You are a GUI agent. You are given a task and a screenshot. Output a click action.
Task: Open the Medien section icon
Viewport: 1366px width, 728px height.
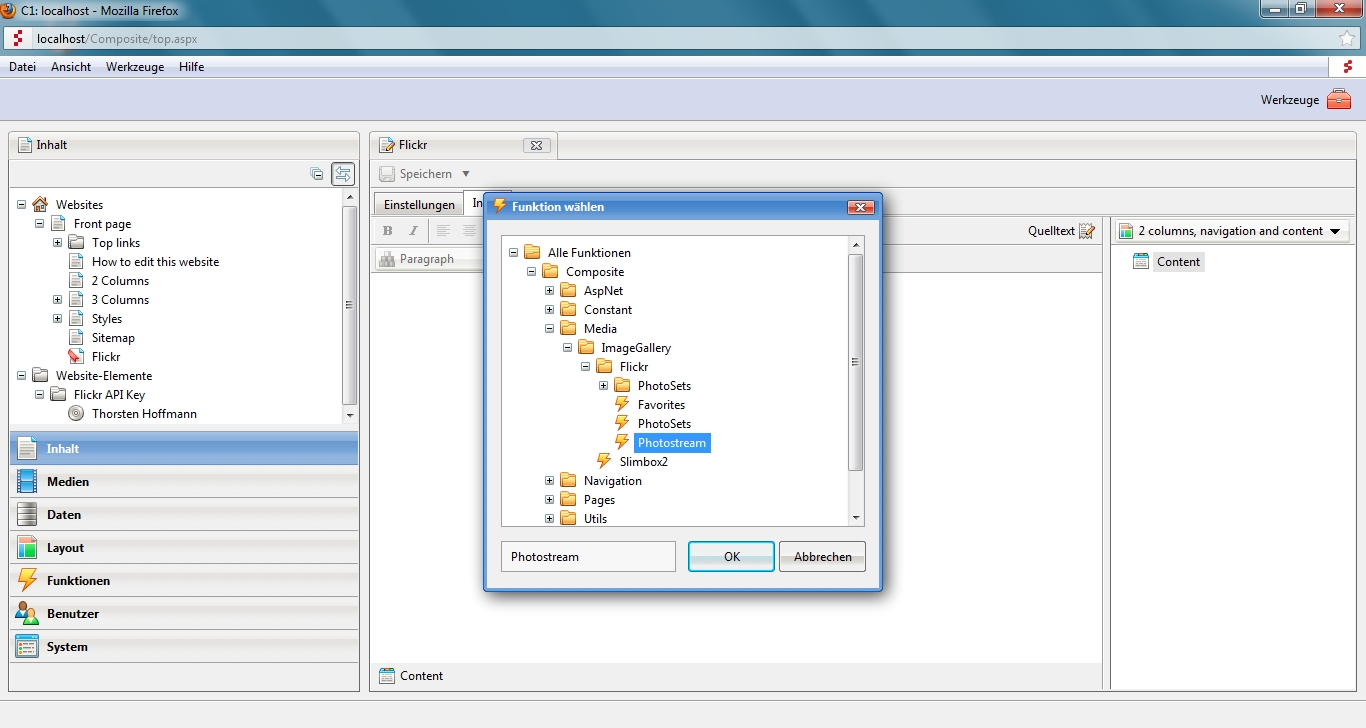pyautogui.click(x=27, y=482)
